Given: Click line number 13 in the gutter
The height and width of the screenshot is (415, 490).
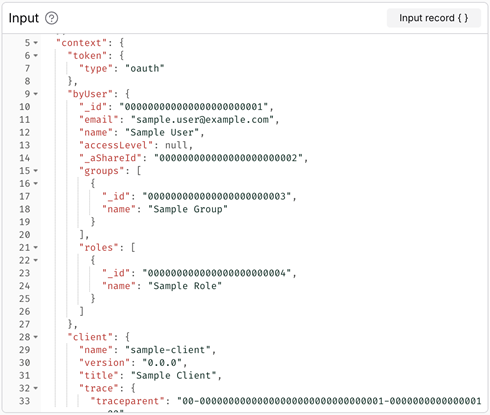Looking at the screenshot, I should click(x=24, y=145).
